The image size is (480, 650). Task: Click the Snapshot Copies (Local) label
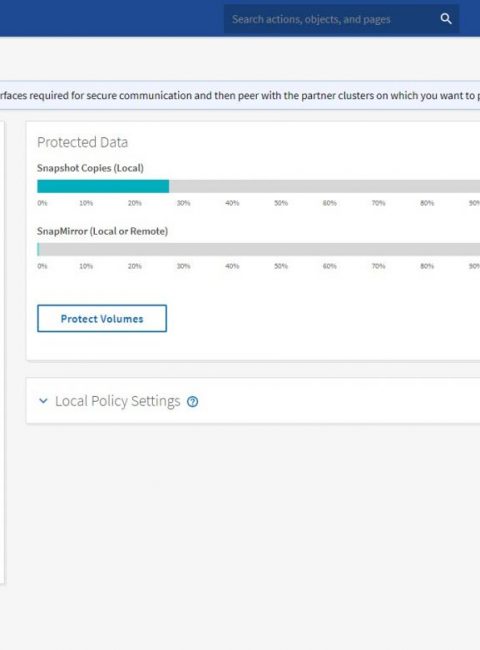coord(90,168)
